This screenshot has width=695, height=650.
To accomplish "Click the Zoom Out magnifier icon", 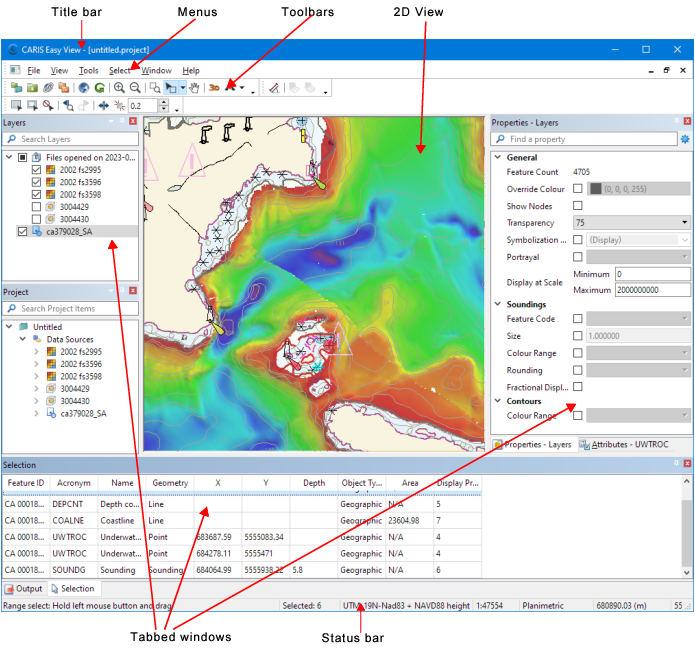I will click(135, 88).
